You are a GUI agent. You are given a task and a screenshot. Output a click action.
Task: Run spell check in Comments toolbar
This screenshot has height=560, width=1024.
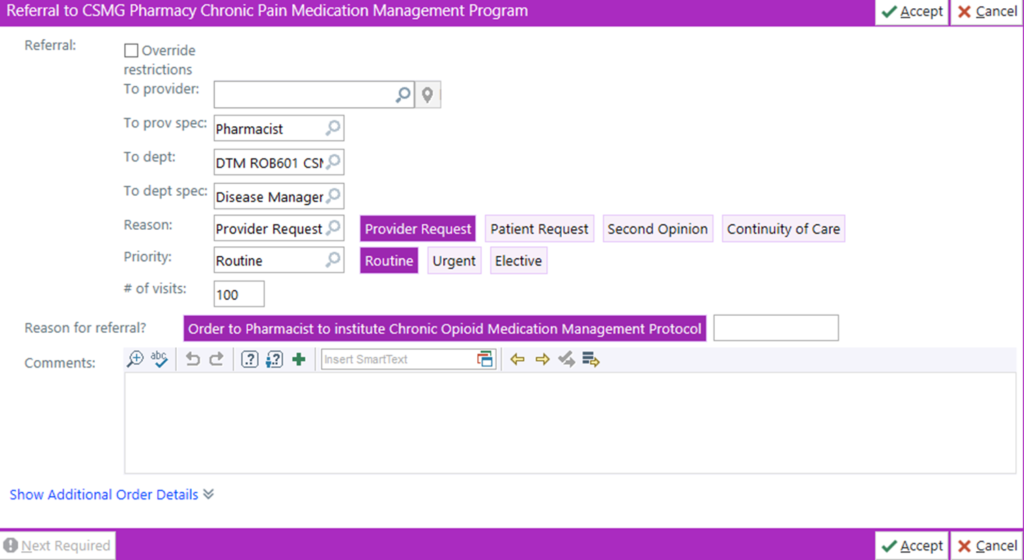[159, 360]
